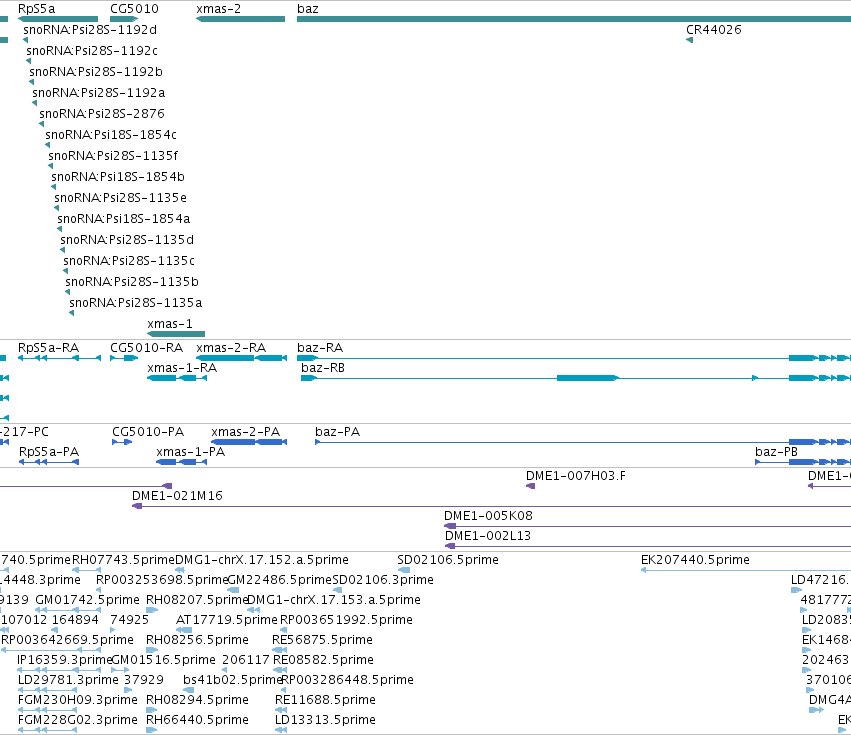Image resolution: width=851 pixels, height=735 pixels.
Task: Select the RH08256.5prime EST label
Action: pos(198,641)
